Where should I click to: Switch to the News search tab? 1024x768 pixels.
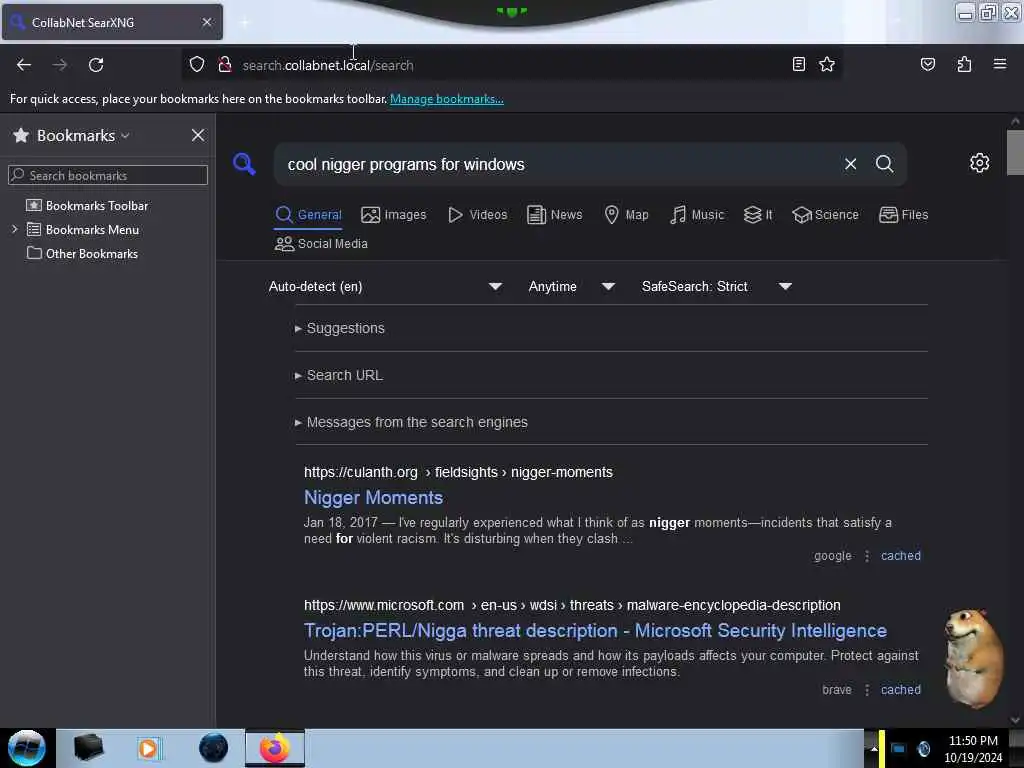(x=554, y=214)
